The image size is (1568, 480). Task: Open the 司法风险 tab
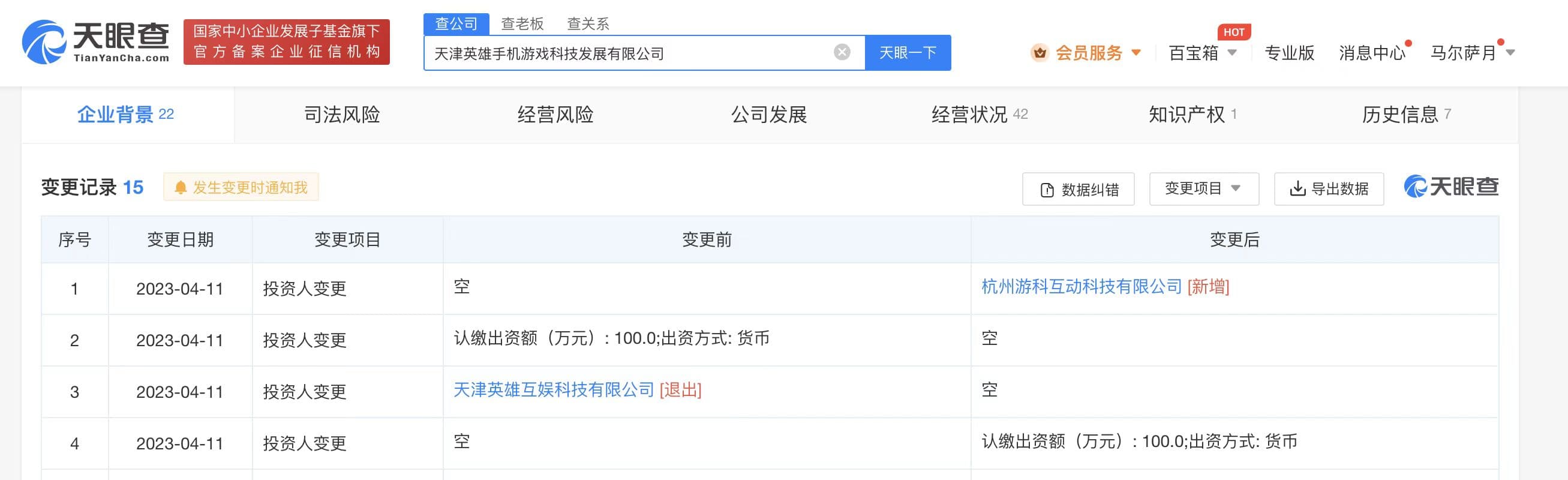[x=341, y=115]
